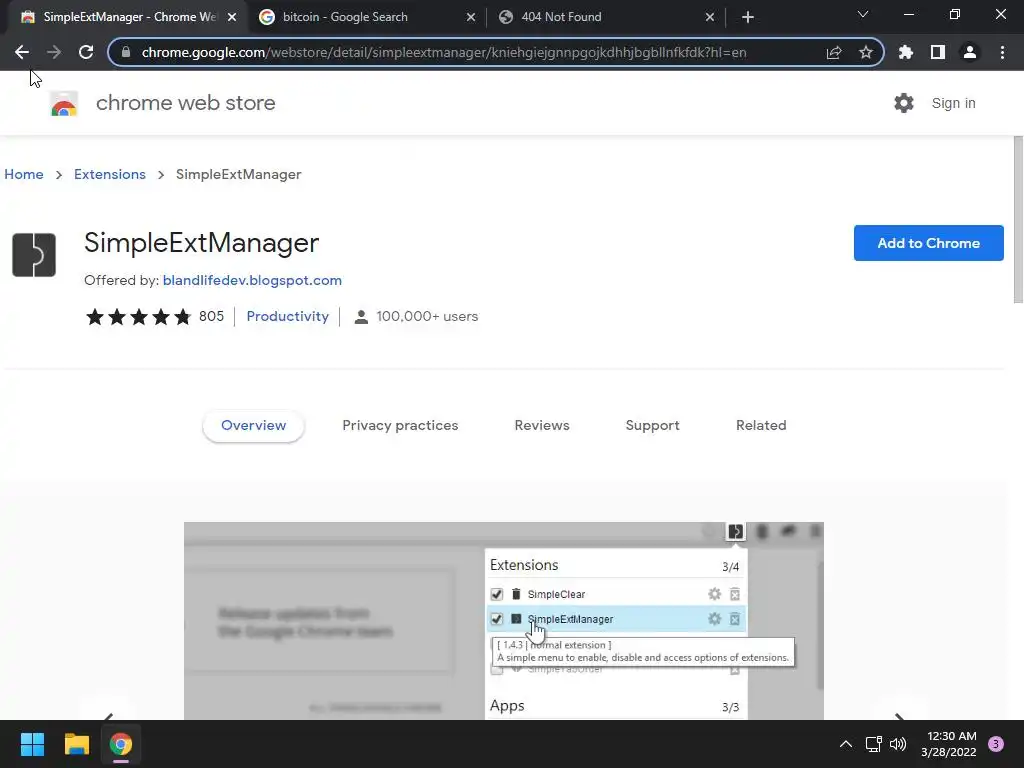The width and height of the screenshot is (1024, 768).
Task: Click the extension screenshot preview image
Action: tap(504, 620)
